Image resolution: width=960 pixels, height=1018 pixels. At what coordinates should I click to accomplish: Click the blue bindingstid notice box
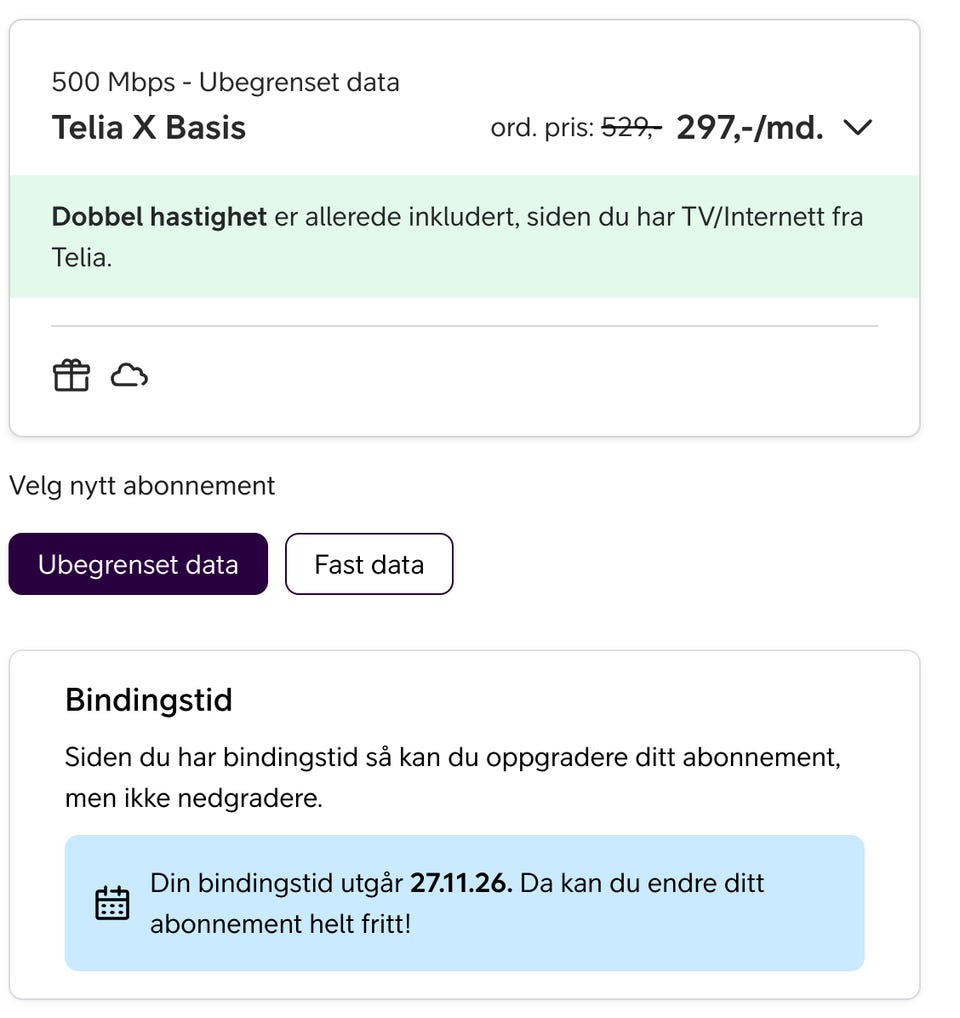[x=464, y=902]
